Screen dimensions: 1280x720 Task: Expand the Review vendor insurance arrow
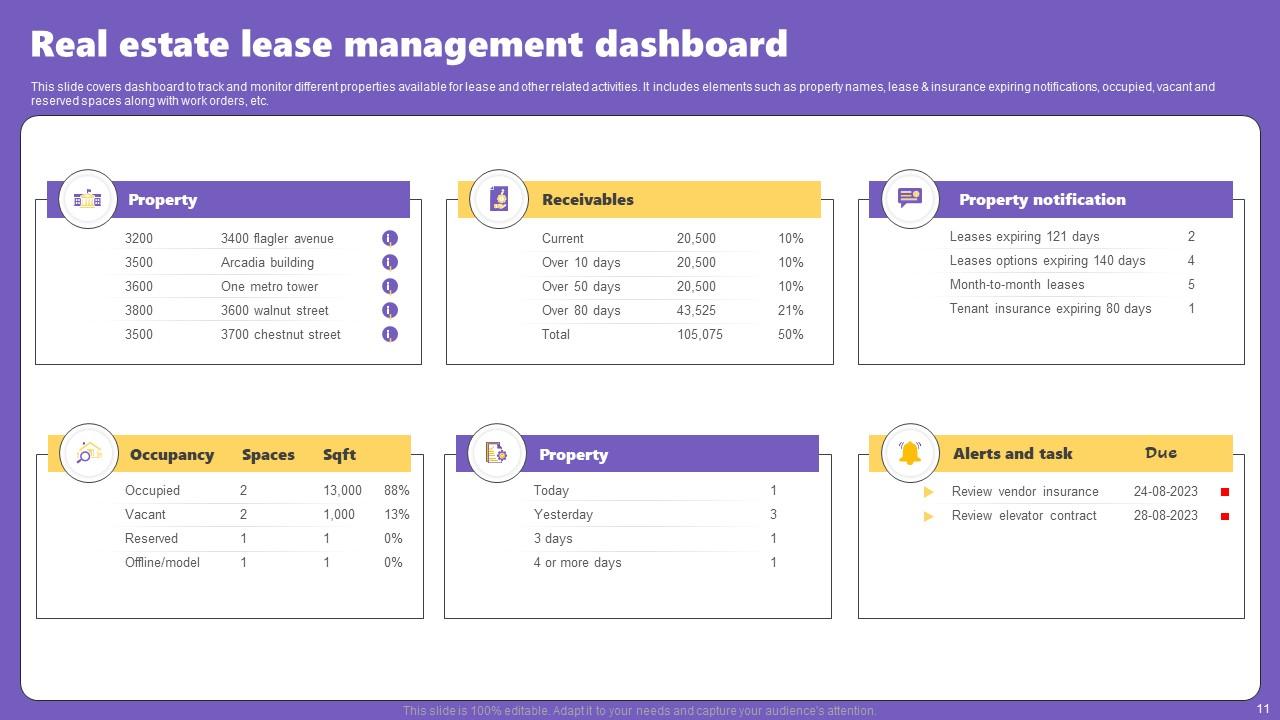click(x=929, y=492)
